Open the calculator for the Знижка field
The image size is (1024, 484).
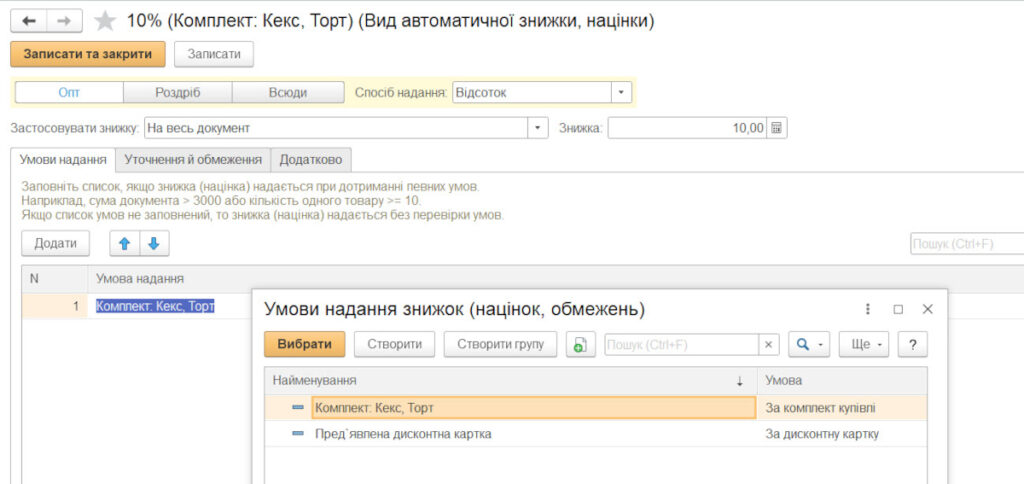pos(776,128)
